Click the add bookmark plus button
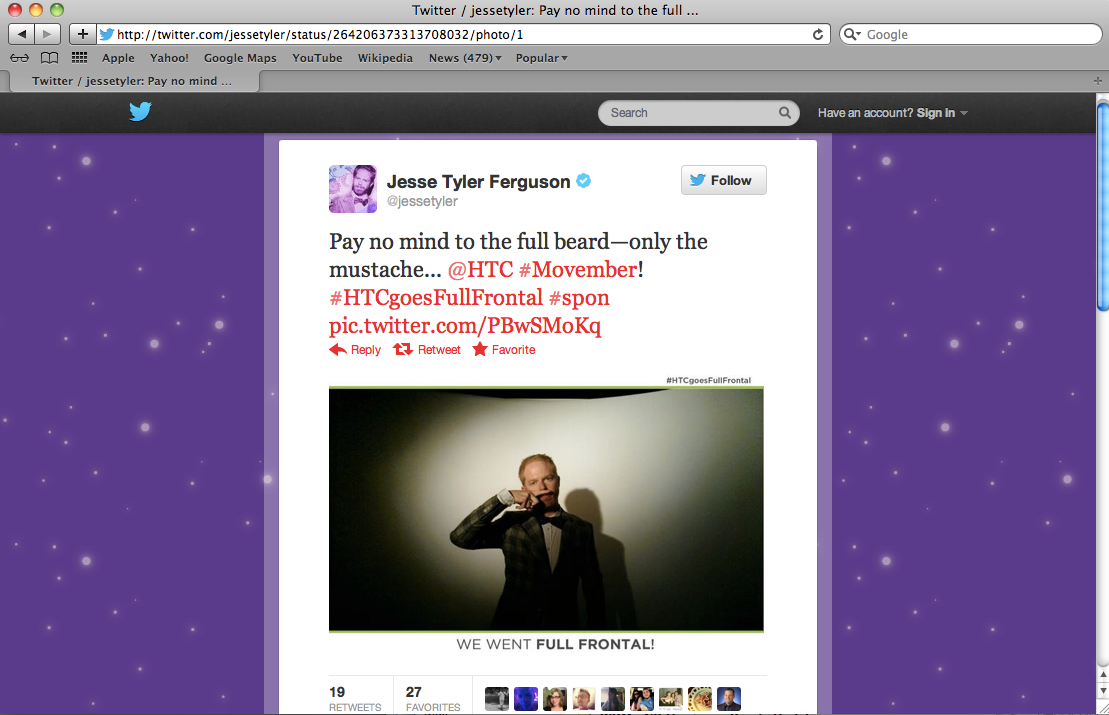This screenshot has height=715, width=1109. point(83,34)
